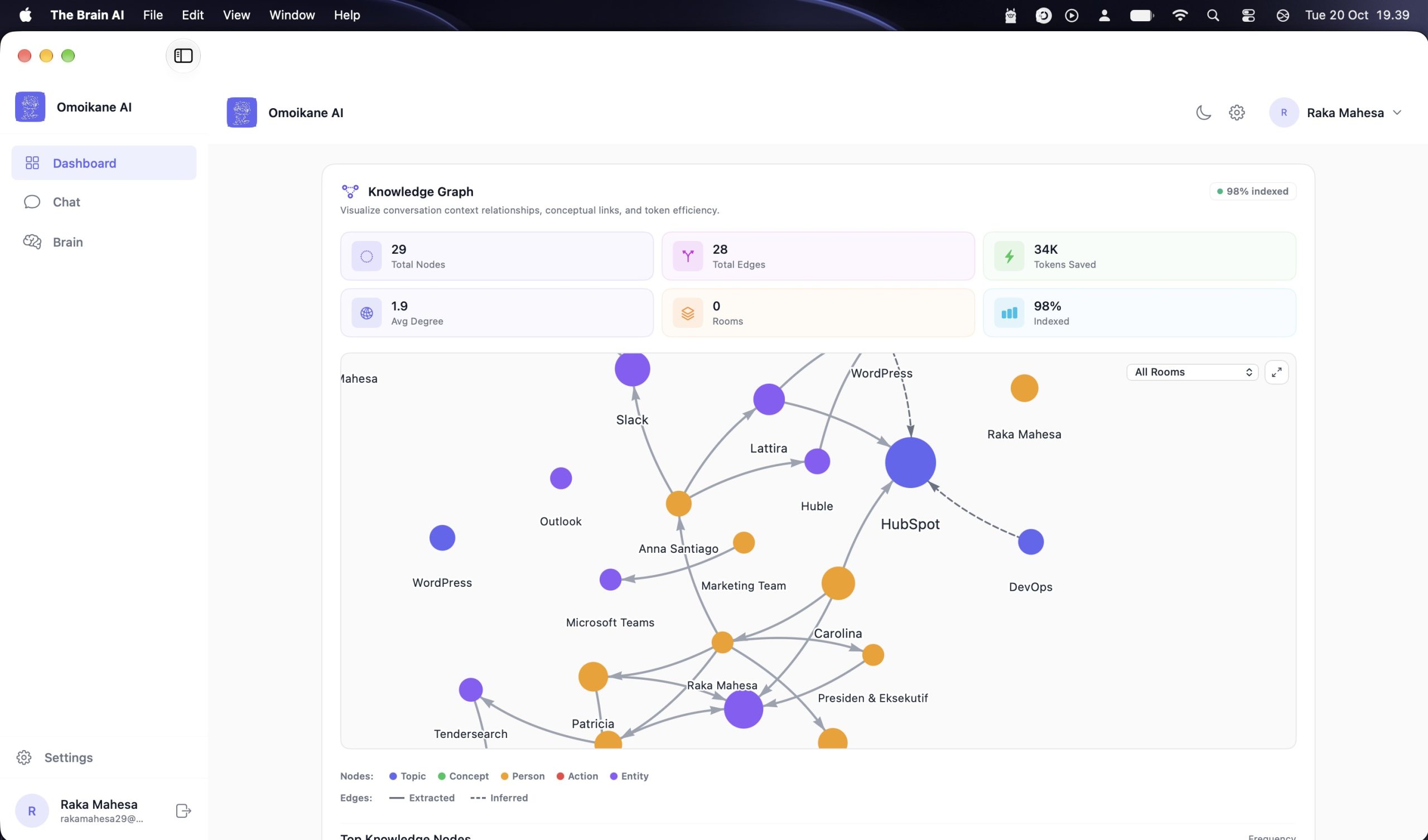This screenshot has width=1428, height=840.
Task: Open Brain section in sidebar
Action: 104,242
